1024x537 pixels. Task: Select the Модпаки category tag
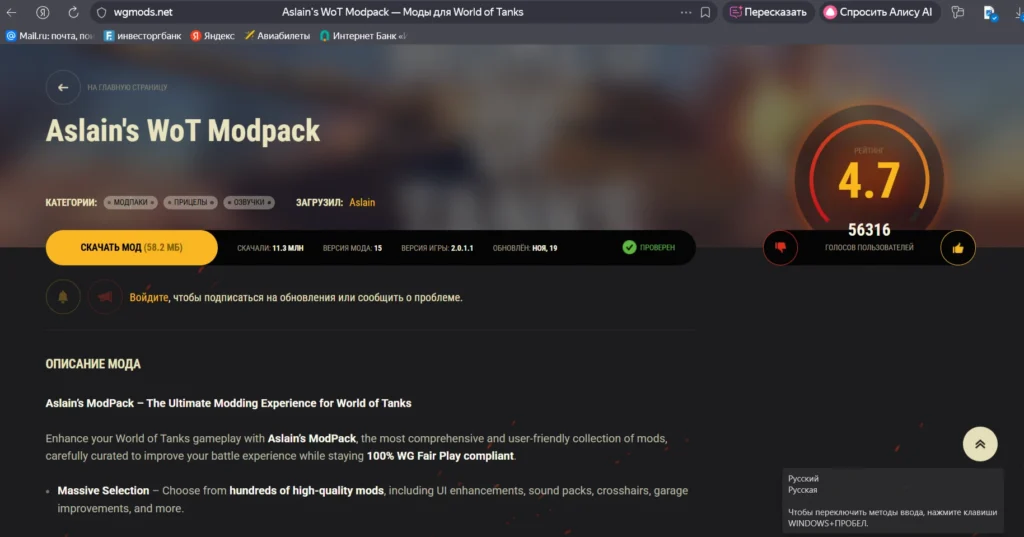pyautogui.click(x=131, y=202)
